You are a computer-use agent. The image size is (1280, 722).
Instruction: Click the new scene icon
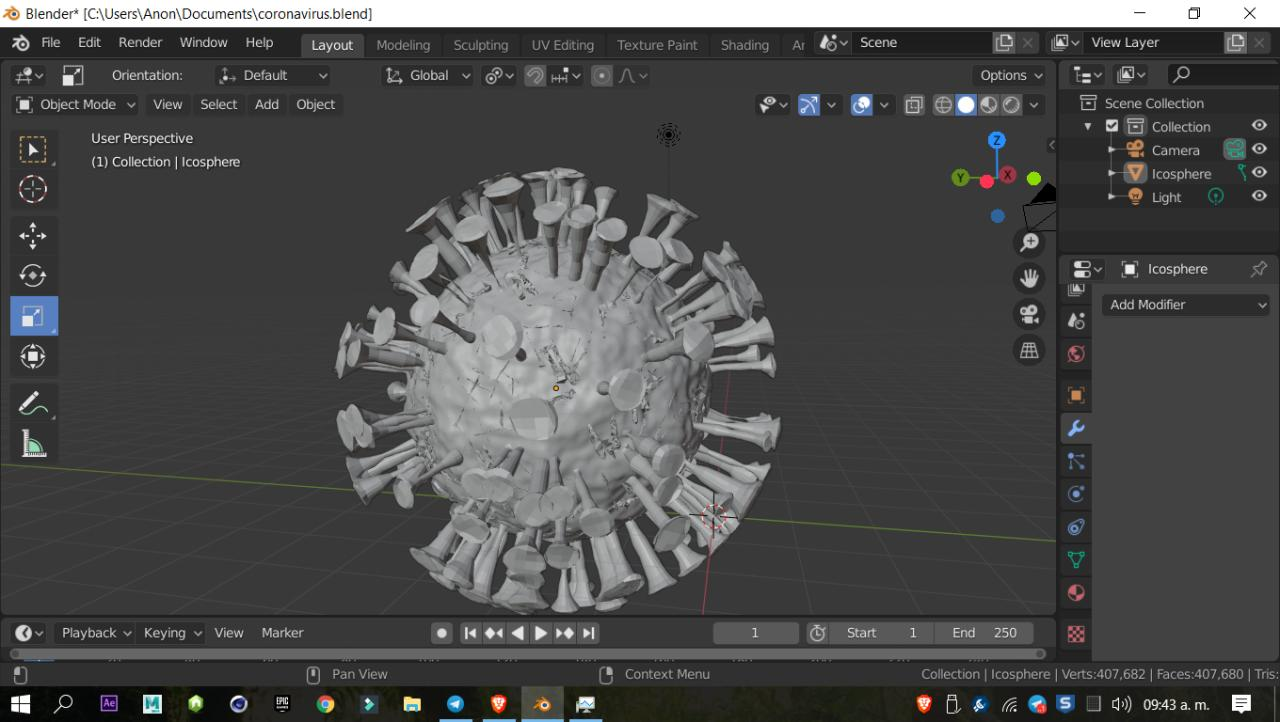click(1005, 43)
